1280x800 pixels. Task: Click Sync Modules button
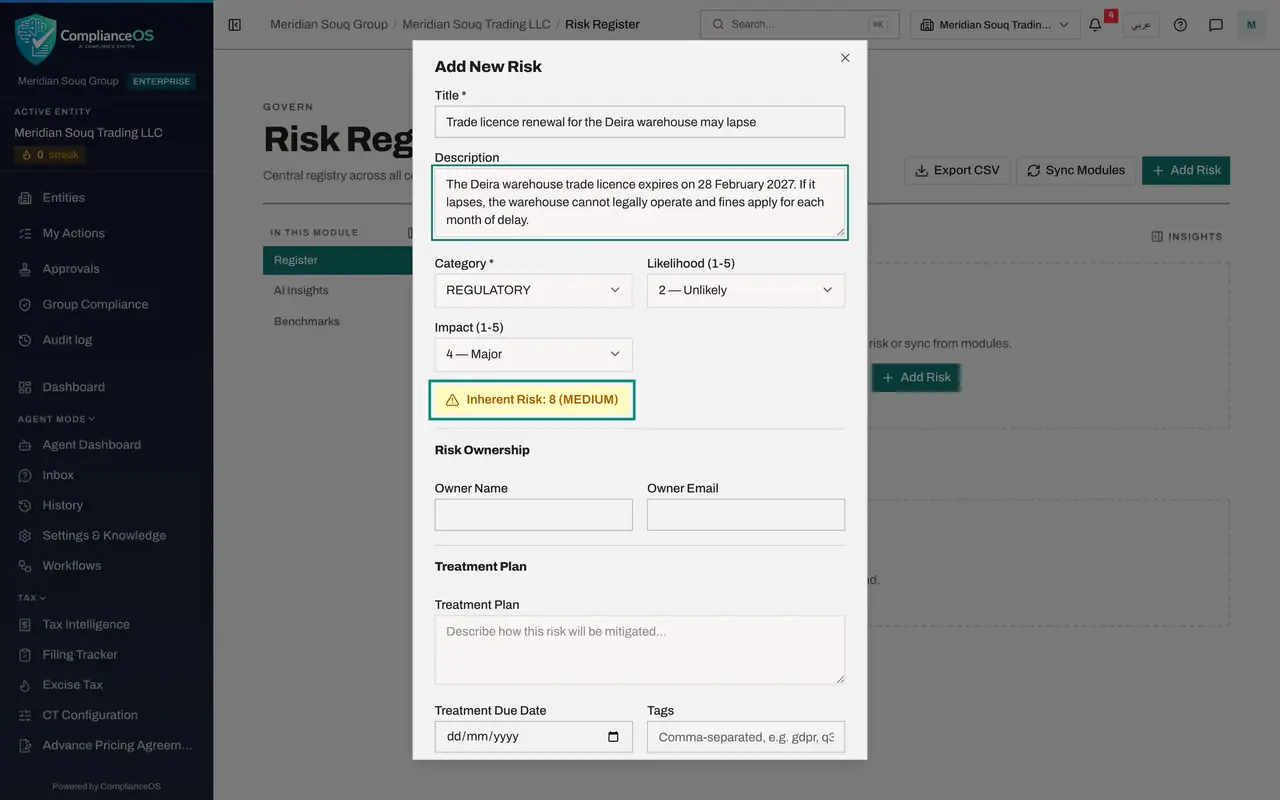1075,170
